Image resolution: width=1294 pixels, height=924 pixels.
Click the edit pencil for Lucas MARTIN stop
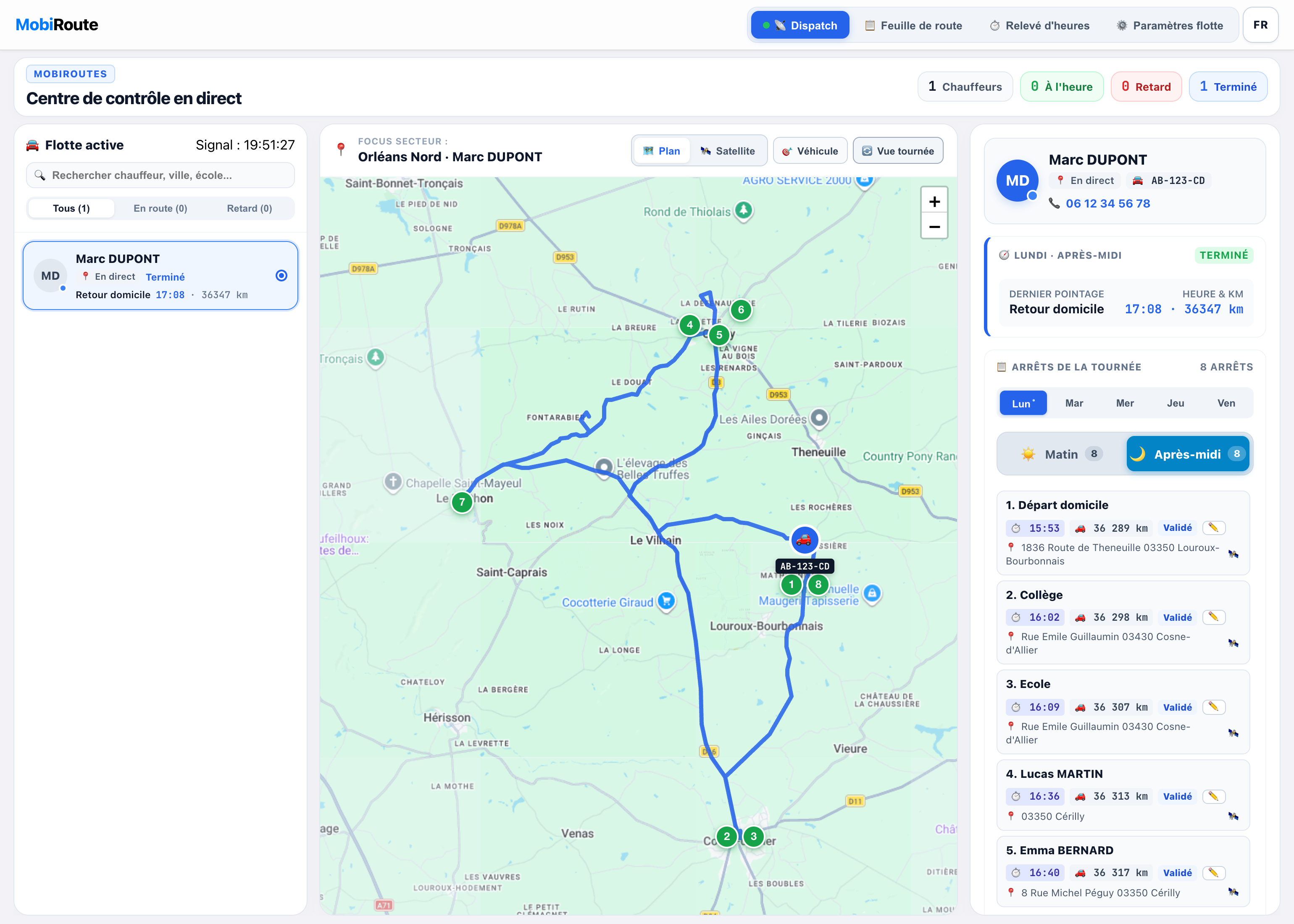(1213, 796)
